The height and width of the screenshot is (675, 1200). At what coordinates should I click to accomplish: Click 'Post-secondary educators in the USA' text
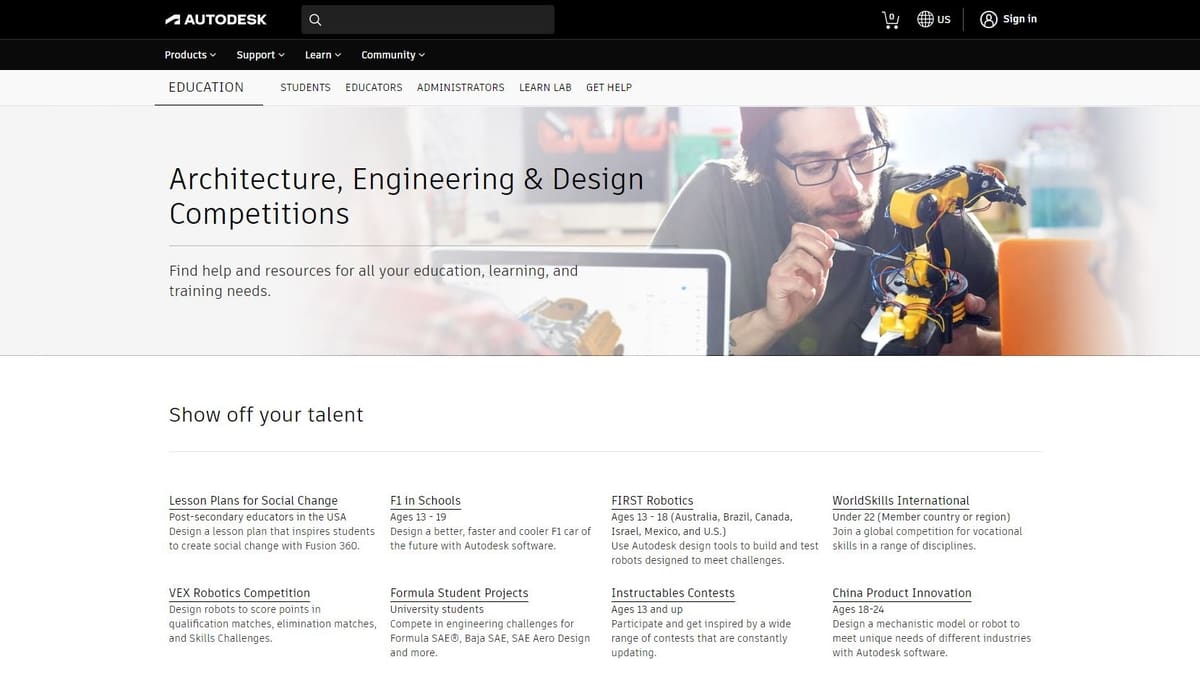coord(258,517)
